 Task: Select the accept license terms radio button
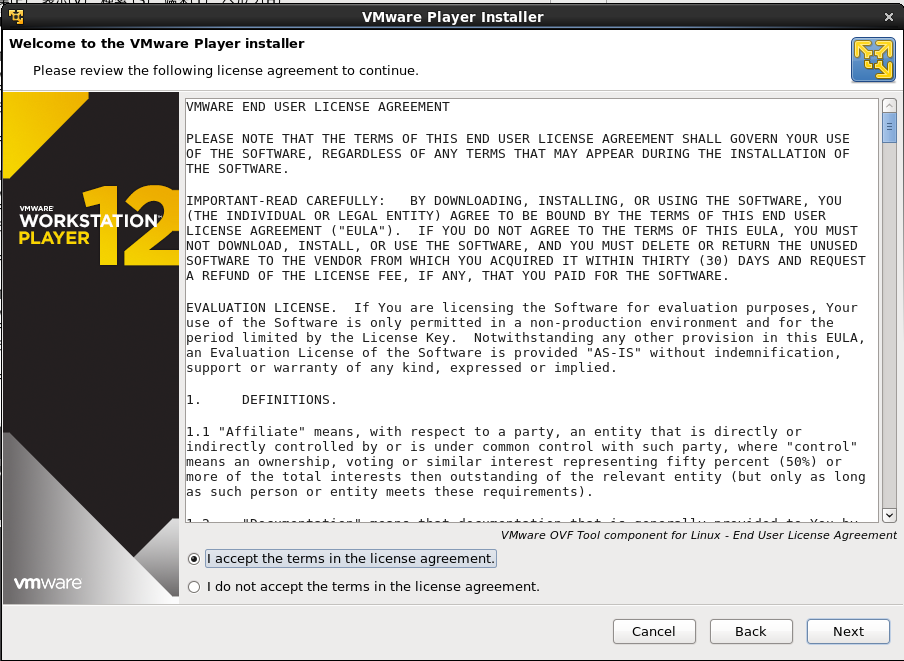pyautogui.click(x=194, y=559)
